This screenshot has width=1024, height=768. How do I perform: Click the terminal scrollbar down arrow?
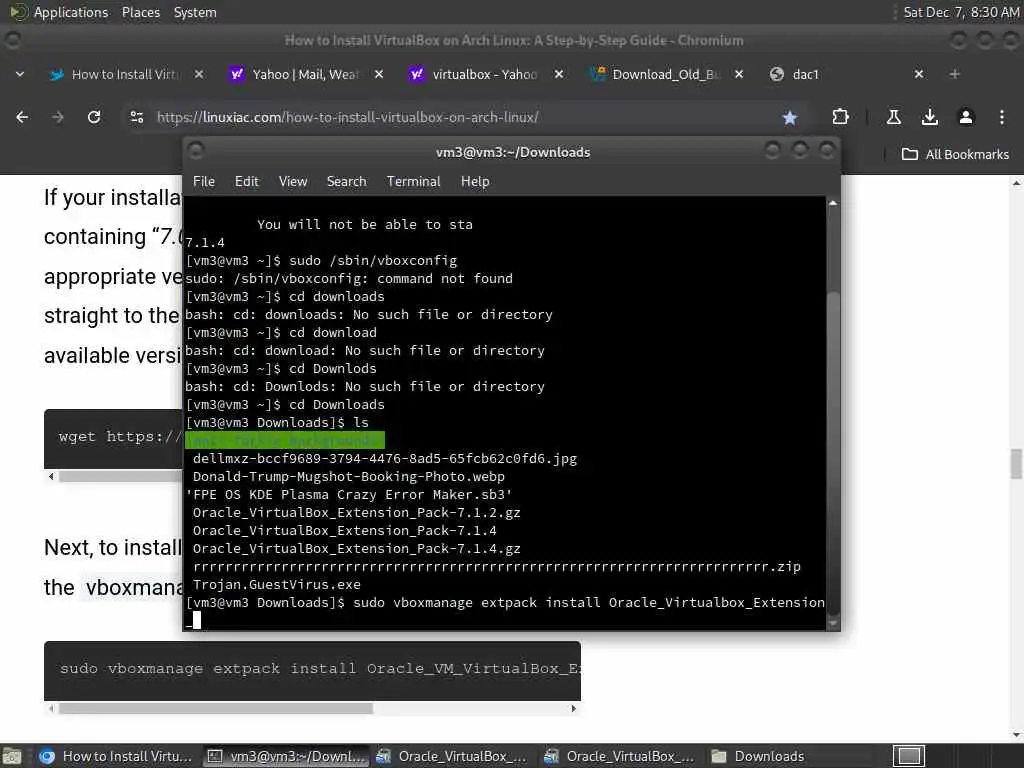click(833, 624)
